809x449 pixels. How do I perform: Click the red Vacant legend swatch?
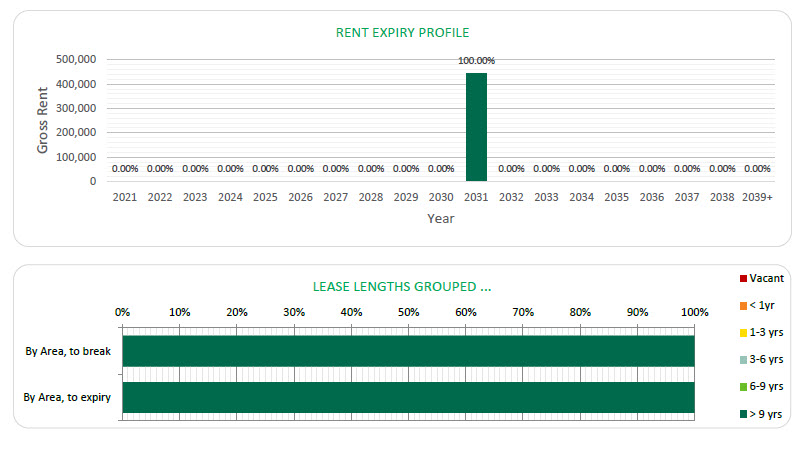coord(743,278)
